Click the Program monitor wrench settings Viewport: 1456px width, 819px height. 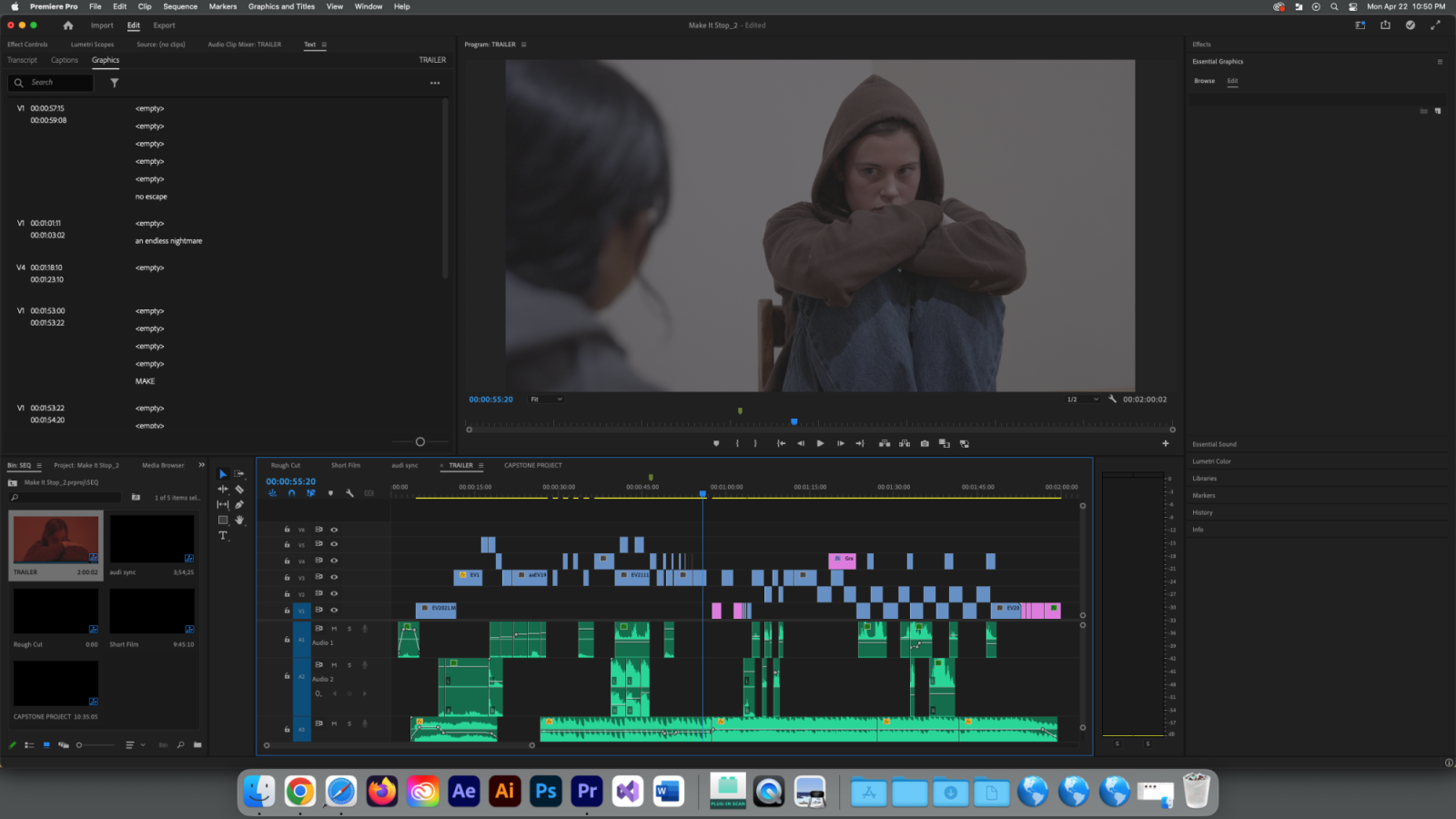1112,399
